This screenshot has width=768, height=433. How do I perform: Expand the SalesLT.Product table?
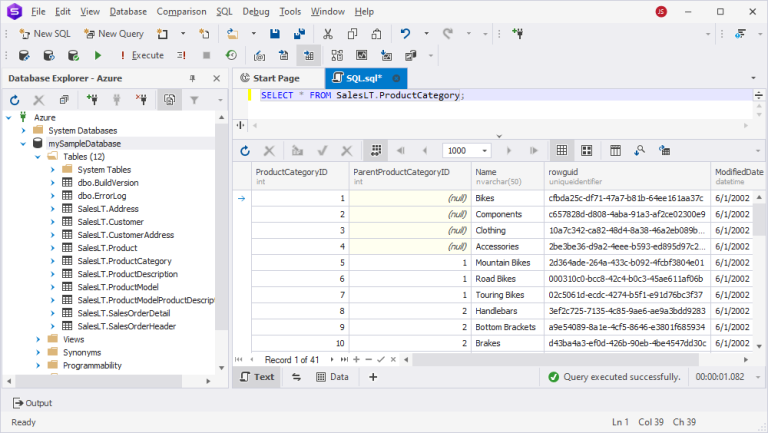53,248
